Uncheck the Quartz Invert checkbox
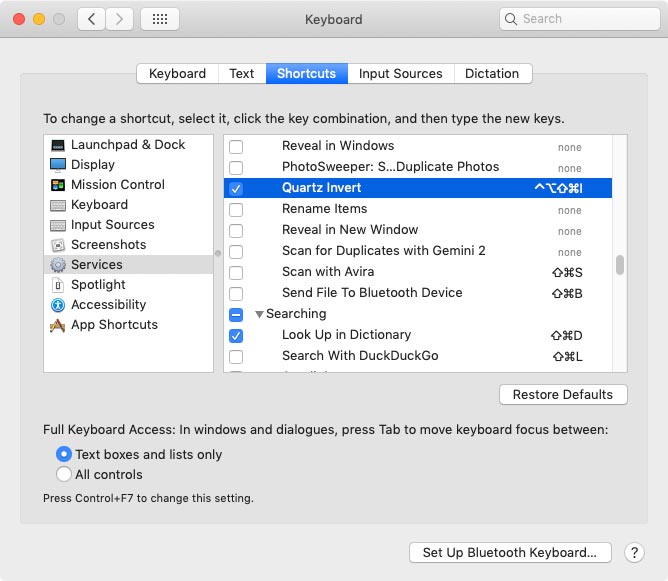 236,188
